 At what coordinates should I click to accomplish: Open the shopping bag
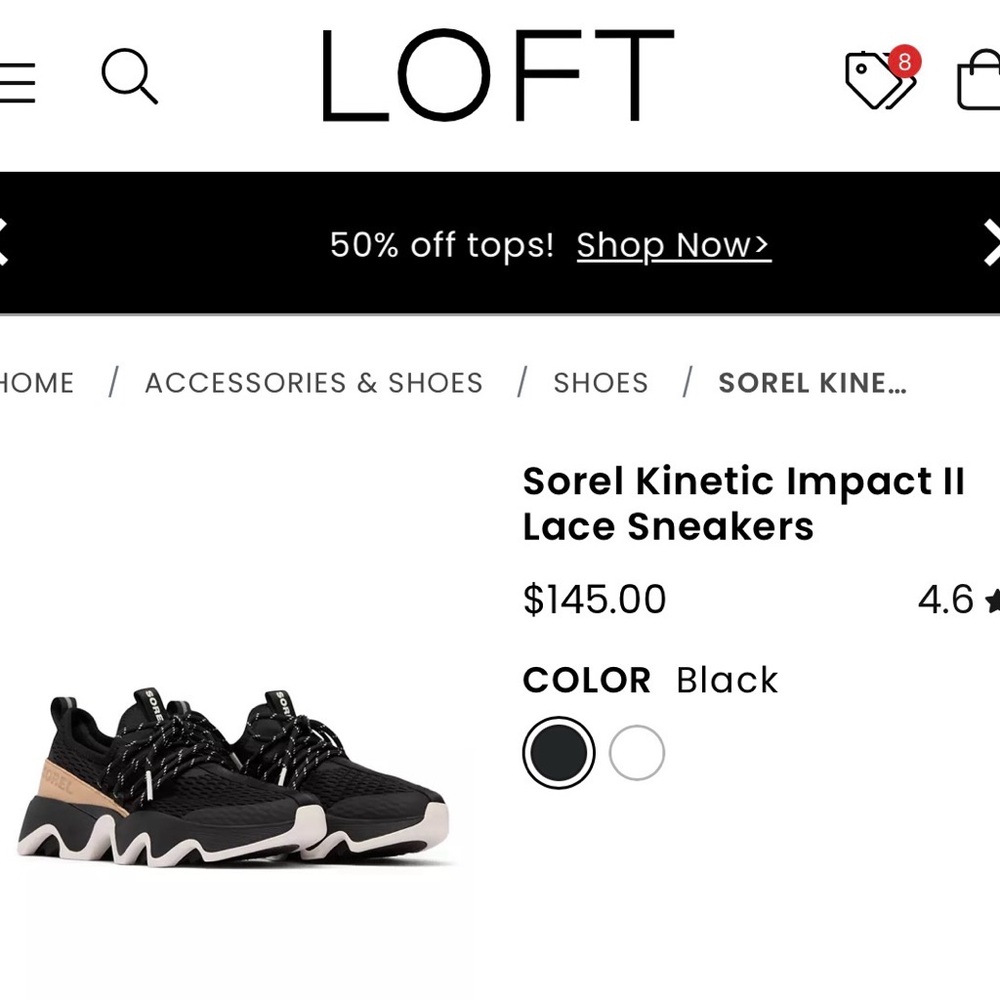coord(983,85)
